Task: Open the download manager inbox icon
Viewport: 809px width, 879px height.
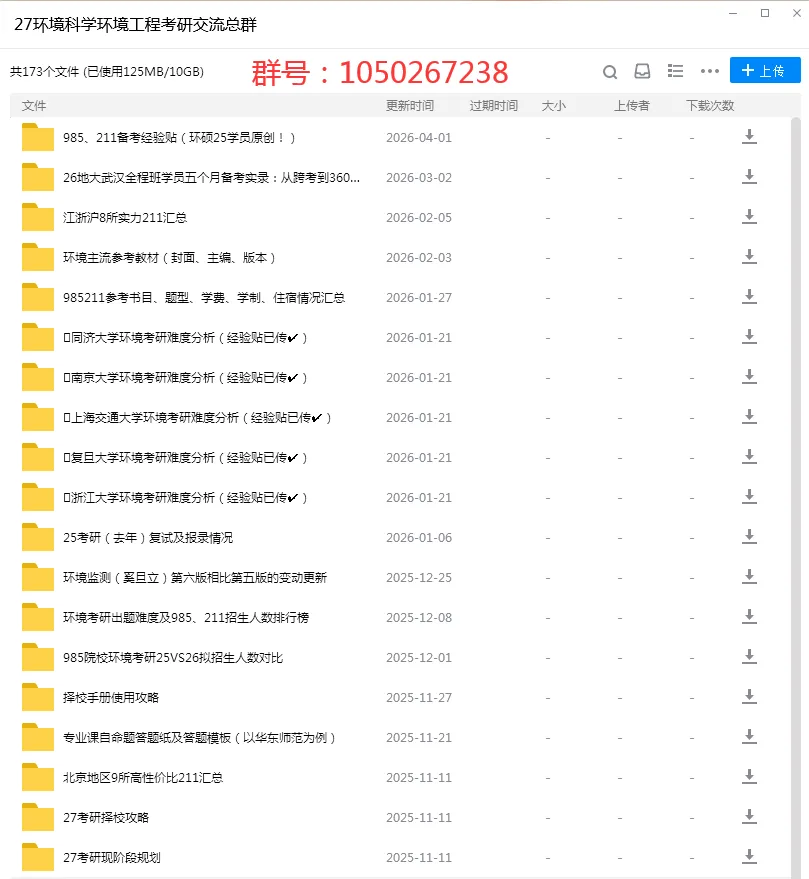Action: [x=642, y=71]
